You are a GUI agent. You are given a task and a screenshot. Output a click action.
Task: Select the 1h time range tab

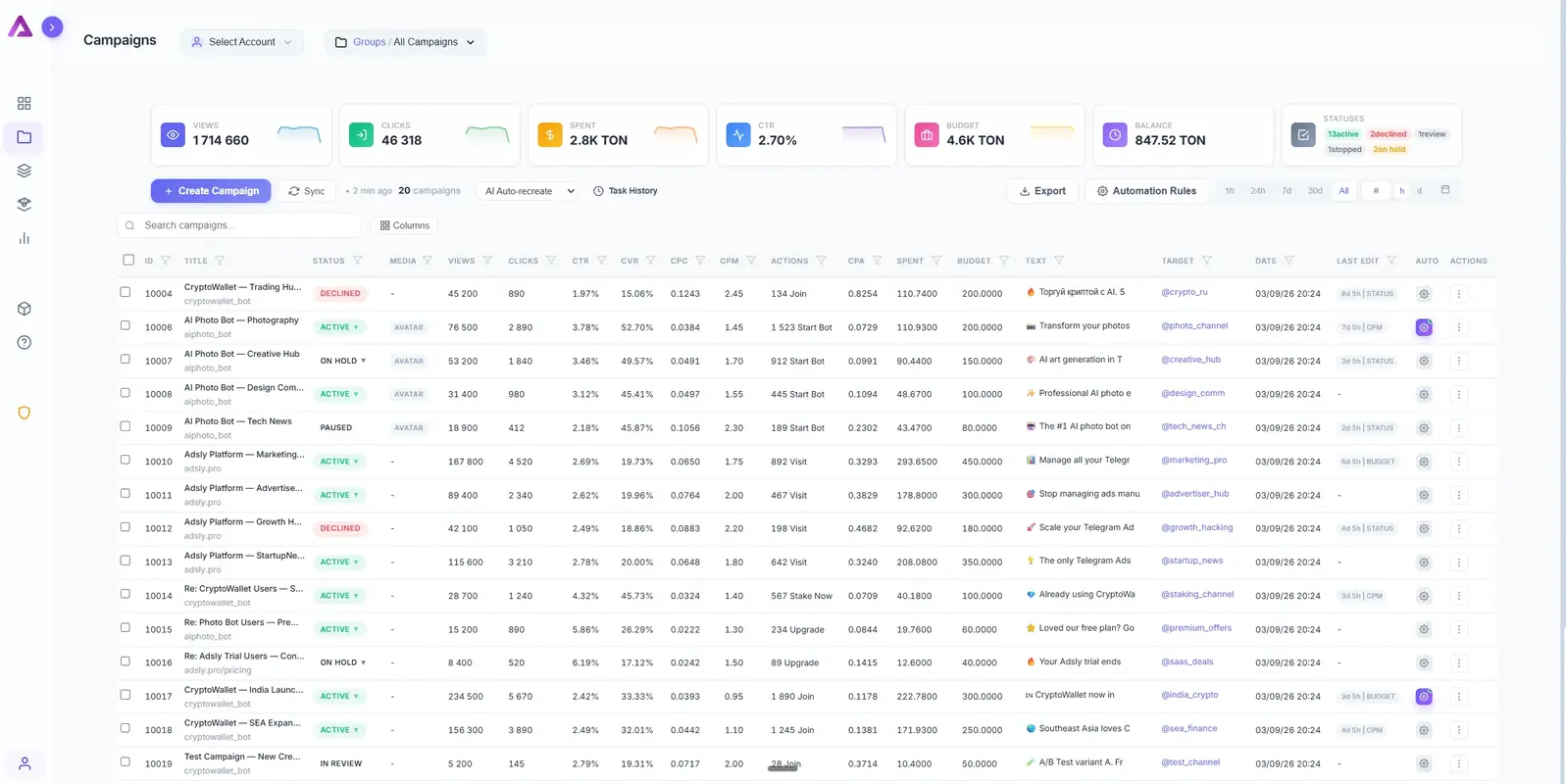coord(1230,191)
